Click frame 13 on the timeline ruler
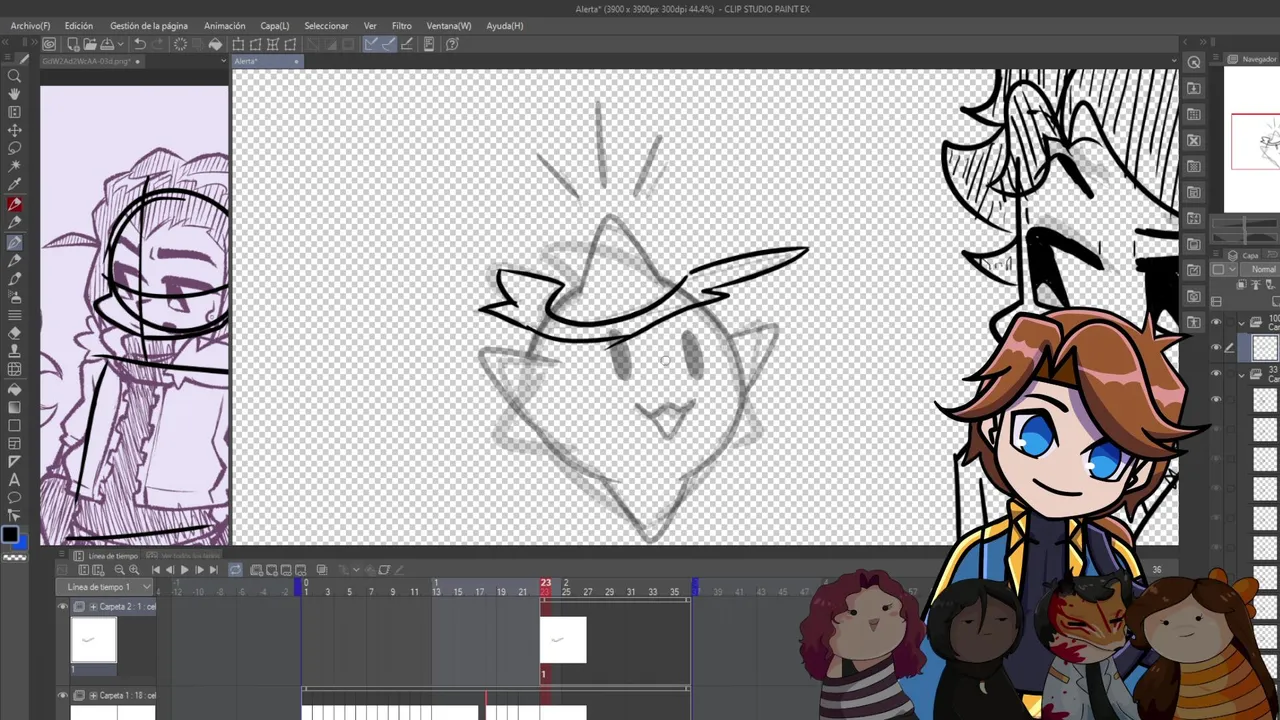The height and width of the screenshot is (720, 1280). pos(436,591)
